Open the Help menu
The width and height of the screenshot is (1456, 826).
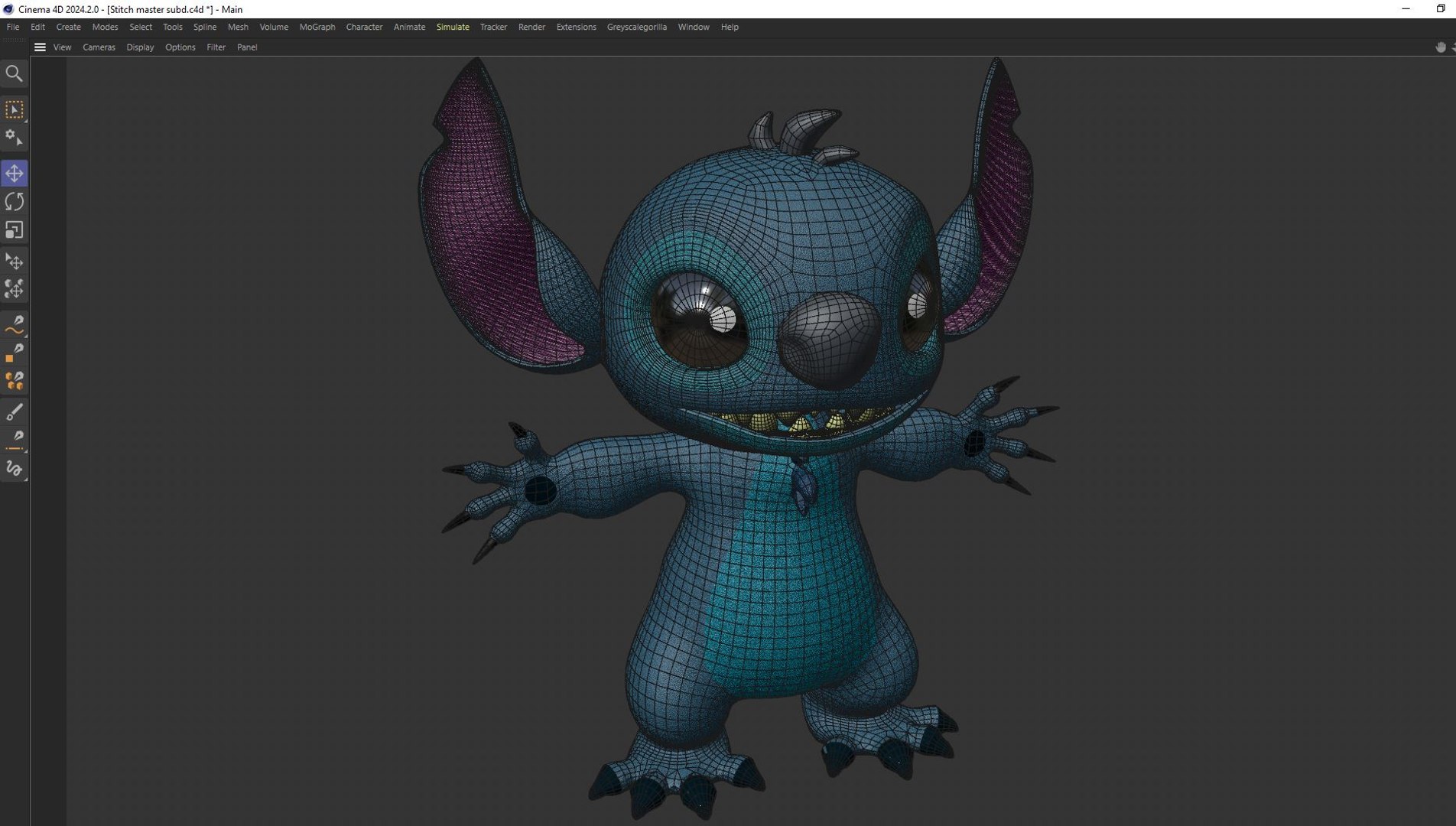730,27
